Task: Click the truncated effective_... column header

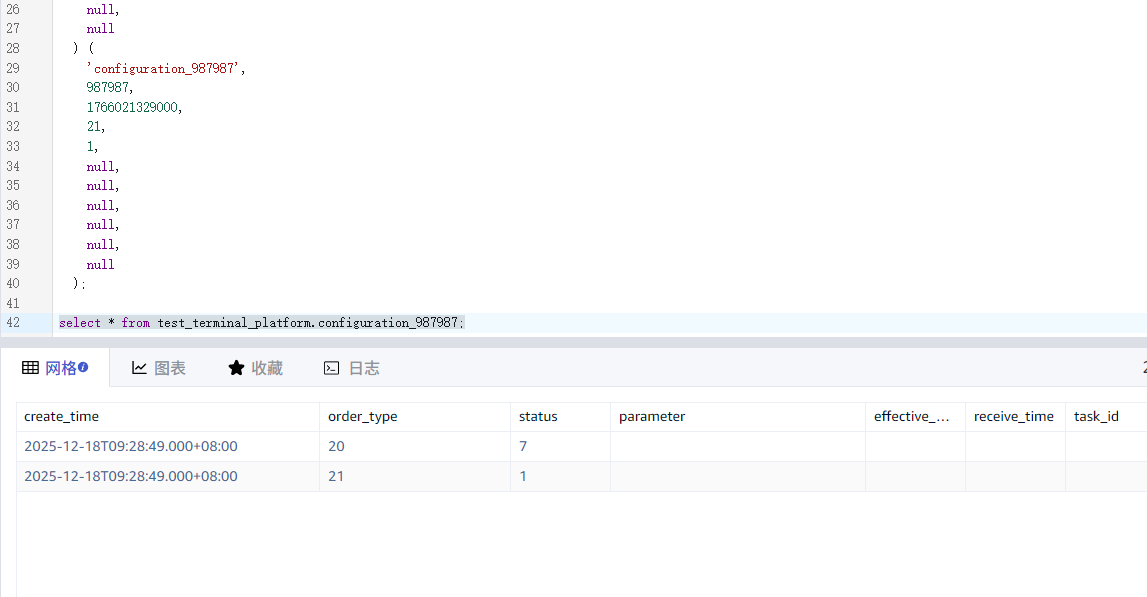Action: [911, 416]
